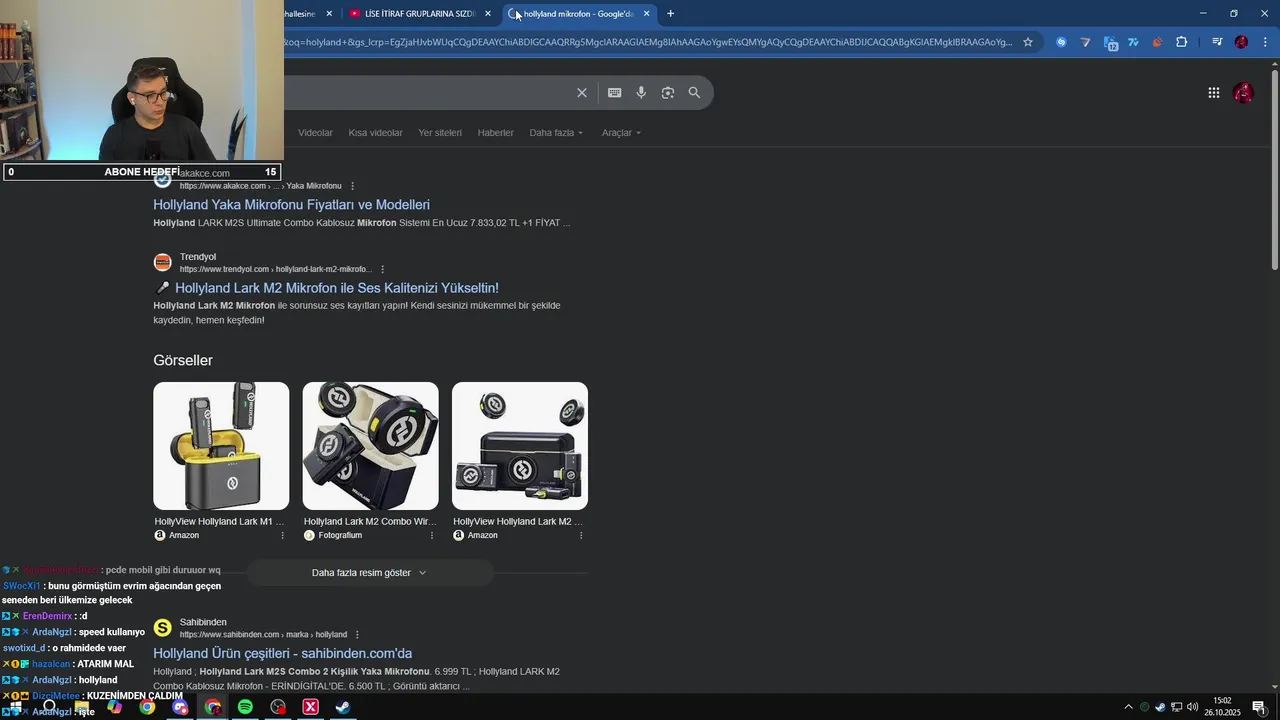This screenshot has height=720, width=1280.
Task: Close the hollyland mikrofon Google tab
Action: [646, 14]
